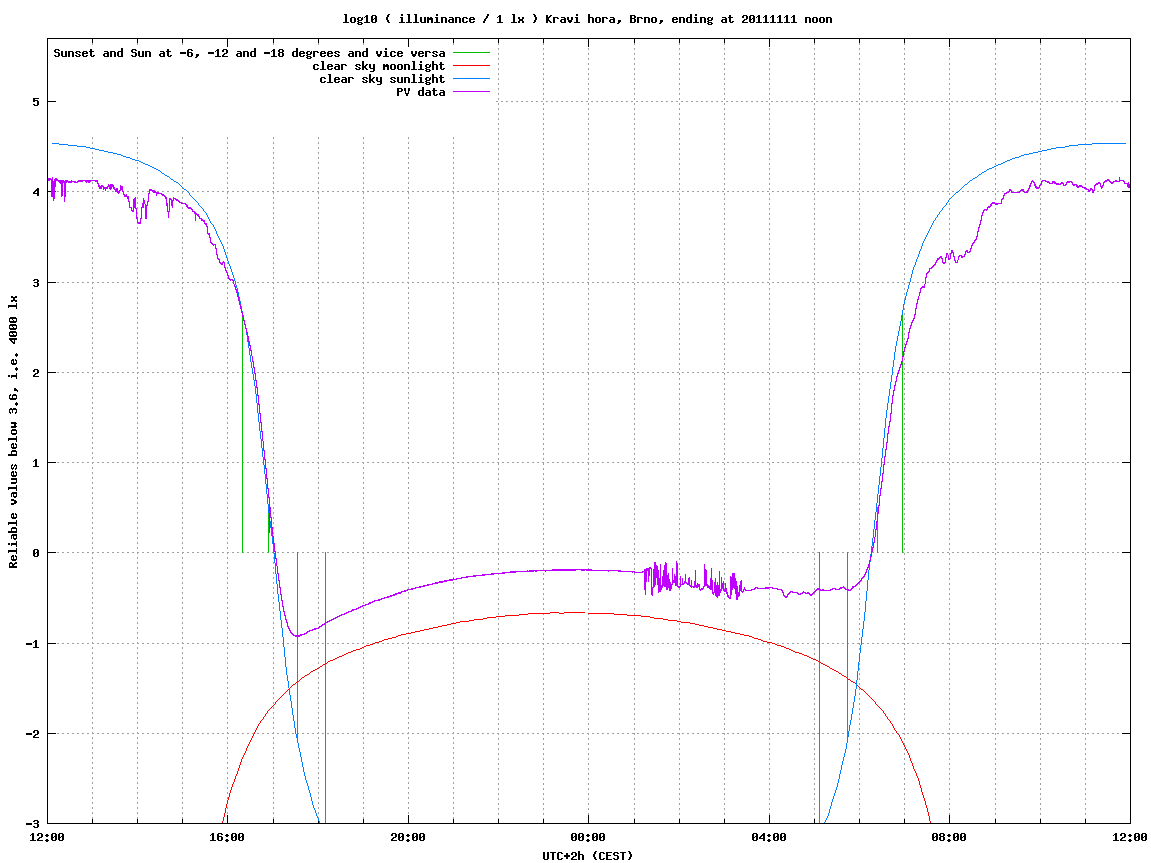Click the 'clear sky moonlight' legend label
This screenshot has height=863, width=1151.
coord(379,66)
